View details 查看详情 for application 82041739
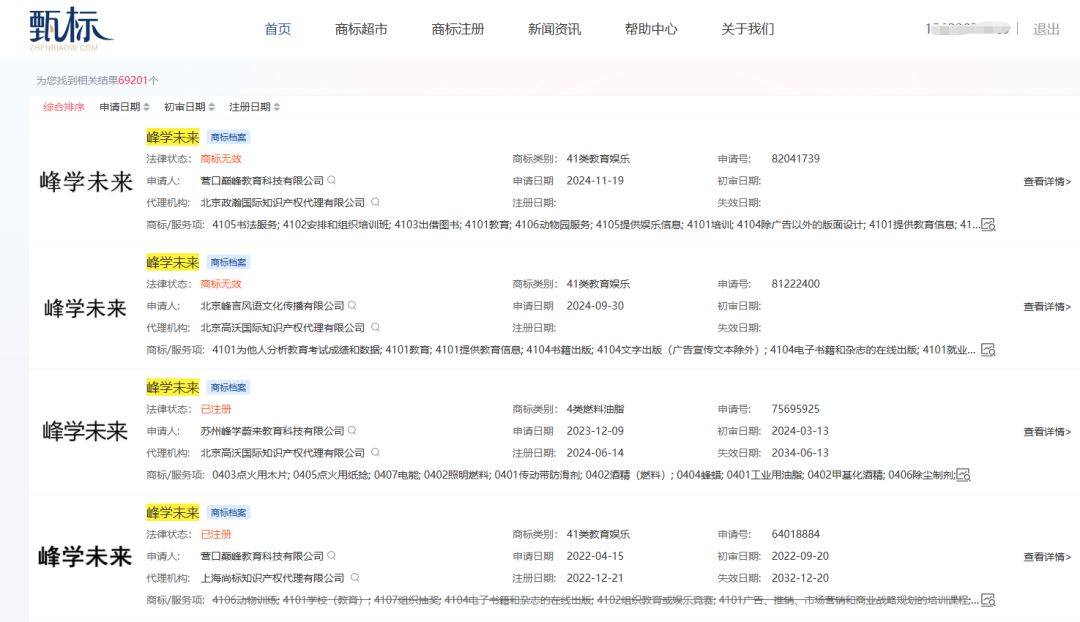The height and width of the screenshot is (622, 1080). tap(1047, 182)
